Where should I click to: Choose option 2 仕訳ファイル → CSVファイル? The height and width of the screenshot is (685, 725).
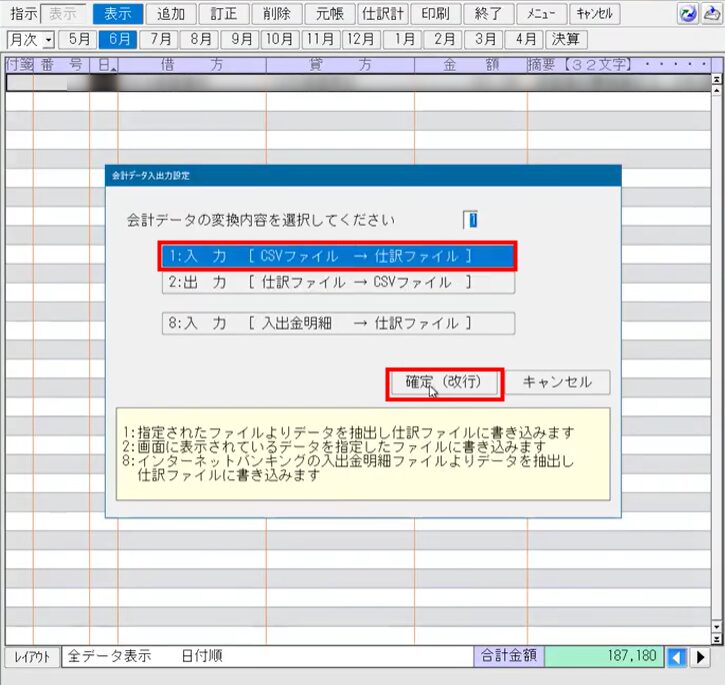pos(337,283)
